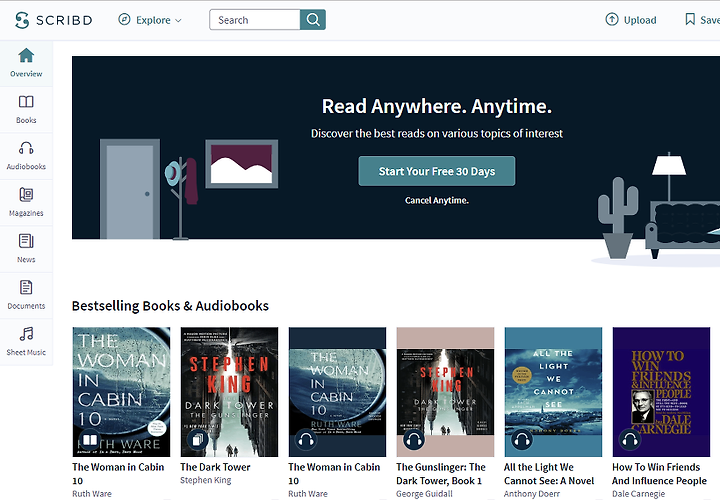Click the Explore compass icon
720x500 pixels.
pos(124,19)
